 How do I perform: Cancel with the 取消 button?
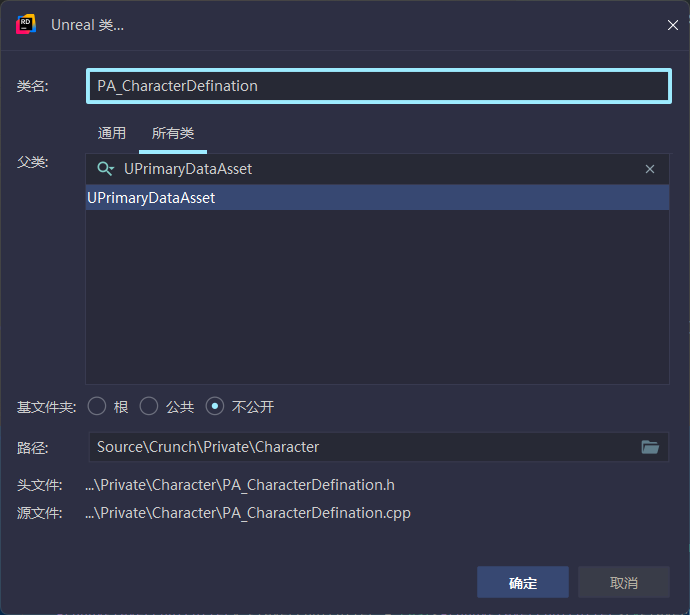624,582
